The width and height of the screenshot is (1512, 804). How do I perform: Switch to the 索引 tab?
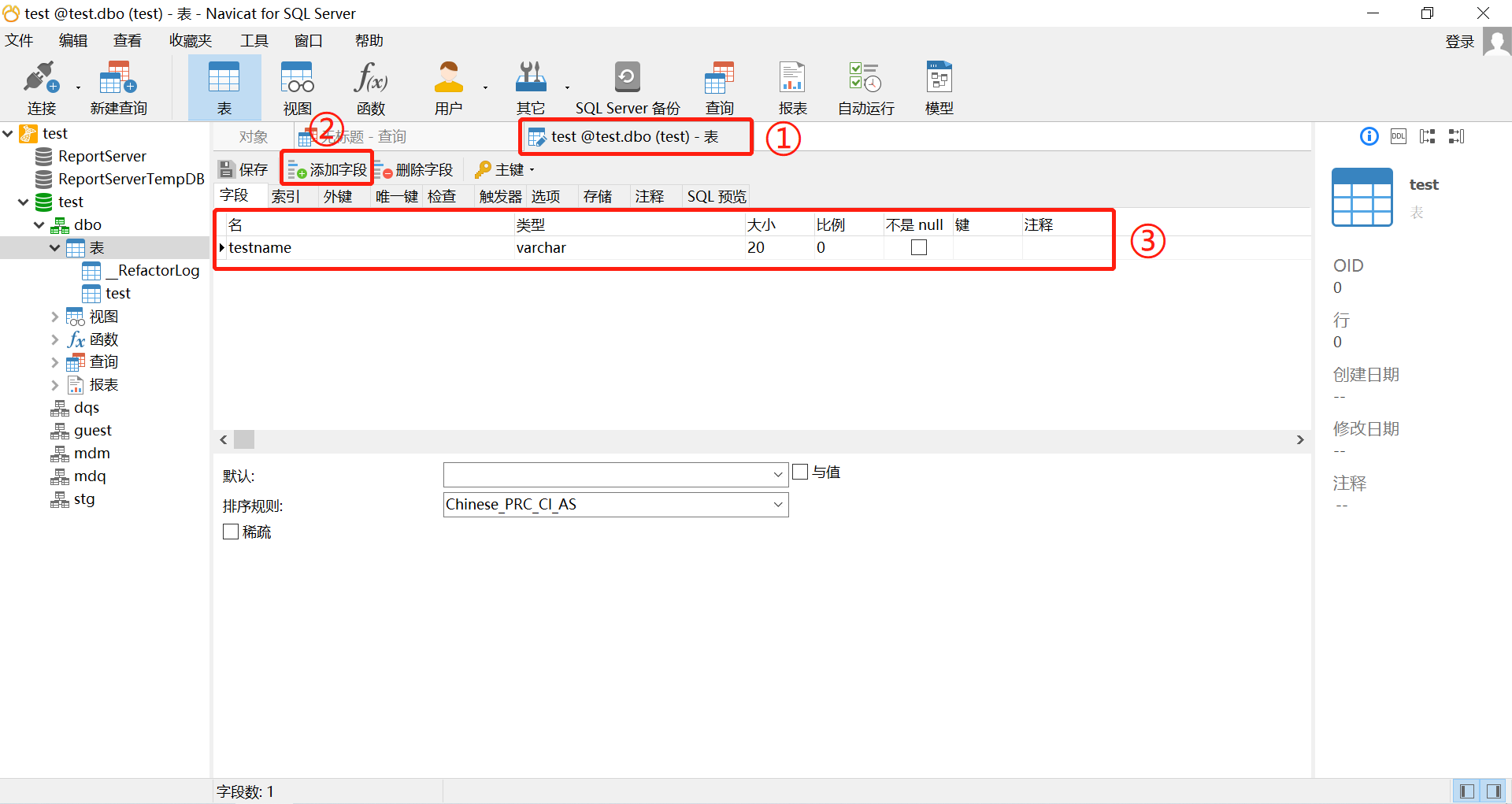[x=286, y=196]
